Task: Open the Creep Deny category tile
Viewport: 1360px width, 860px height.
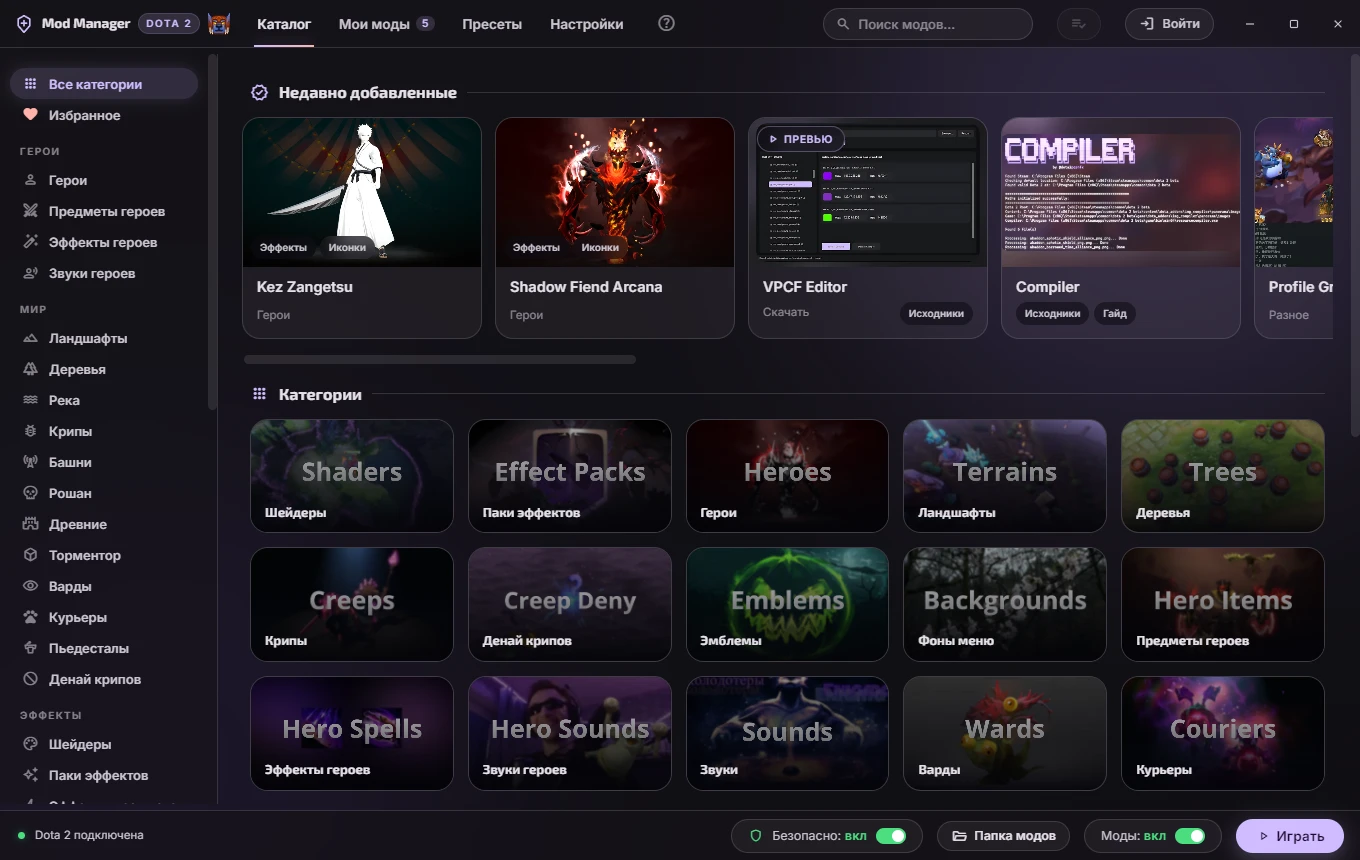Action: tap(570, 604)
